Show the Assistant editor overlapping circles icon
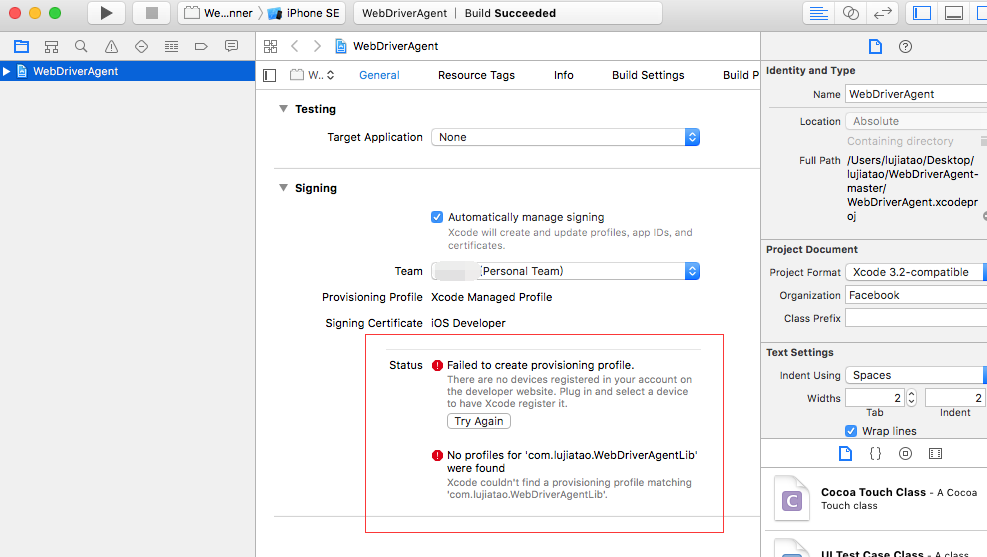This screenshot has height=557, width=987. click(x=850, y=13)
